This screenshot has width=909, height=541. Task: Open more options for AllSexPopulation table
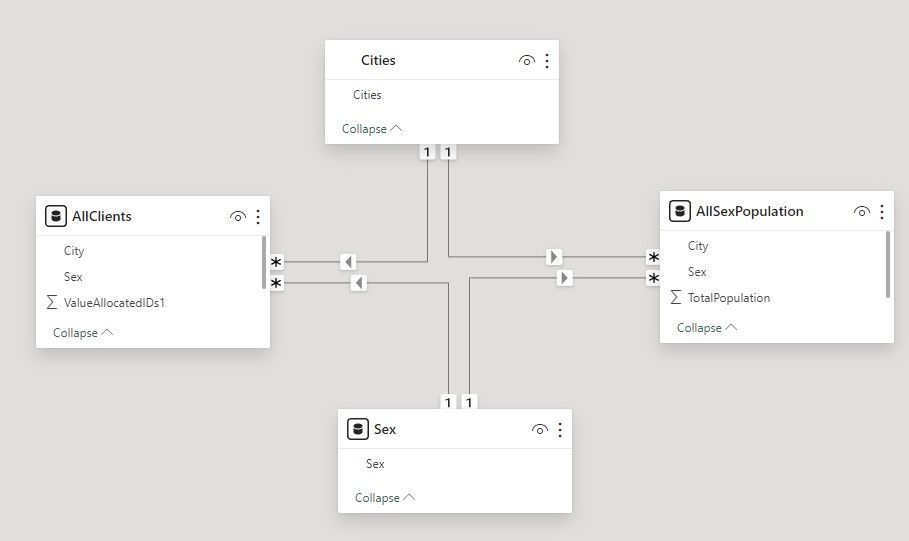click(882, 212)
